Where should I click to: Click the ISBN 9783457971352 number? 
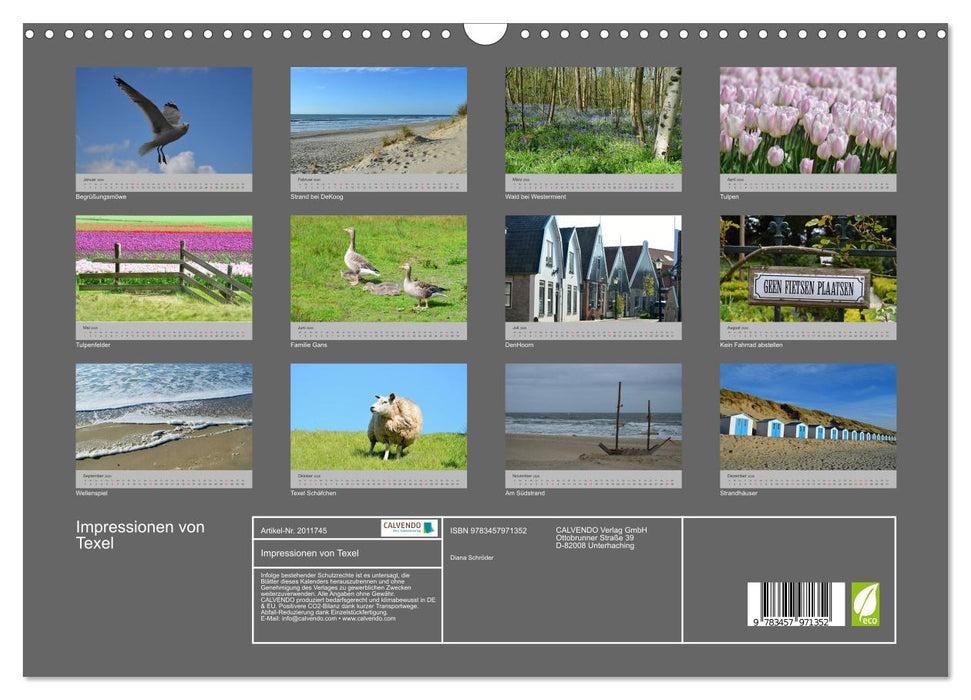490,530
